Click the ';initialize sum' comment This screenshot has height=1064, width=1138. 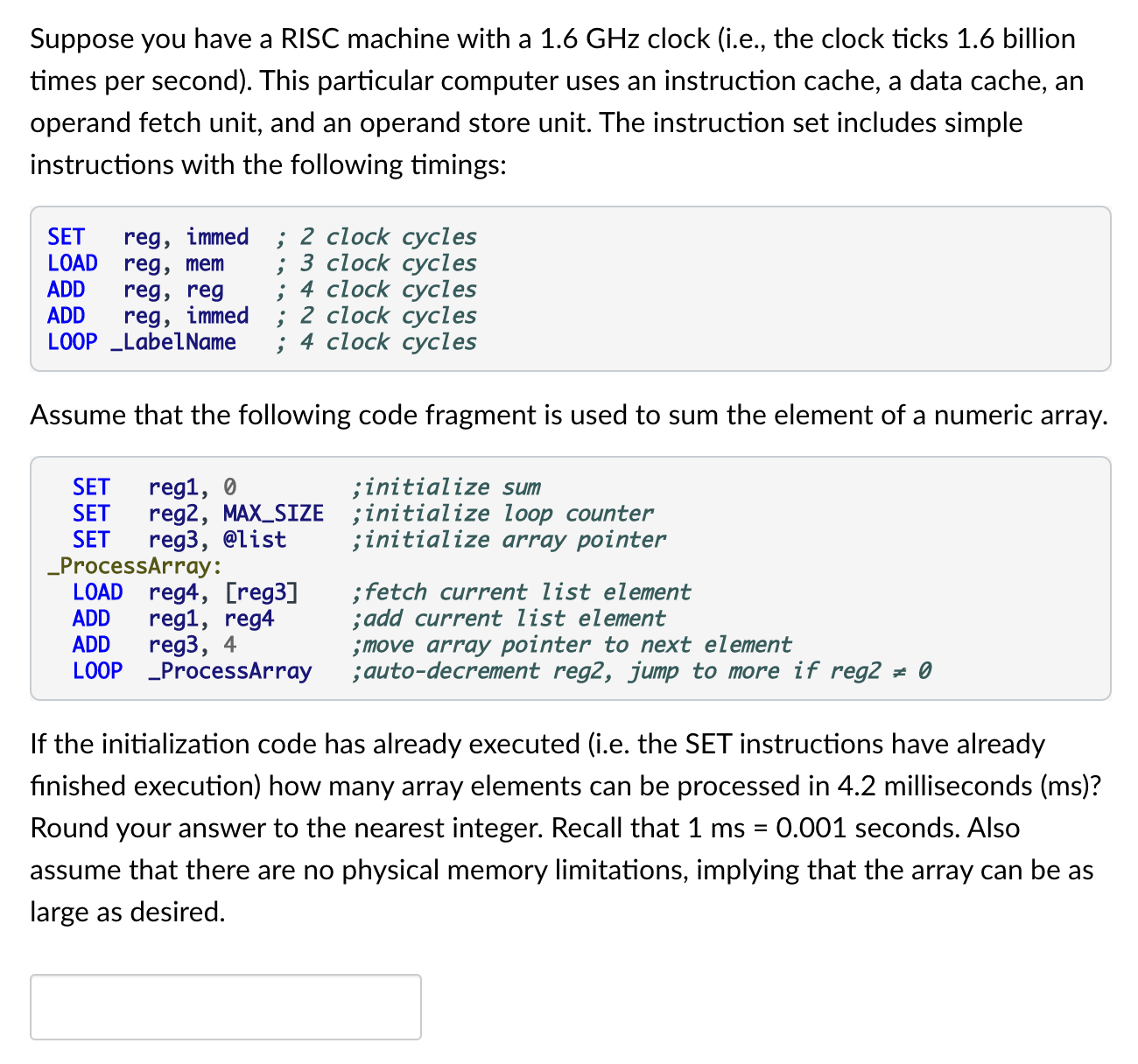click(446, 487)
